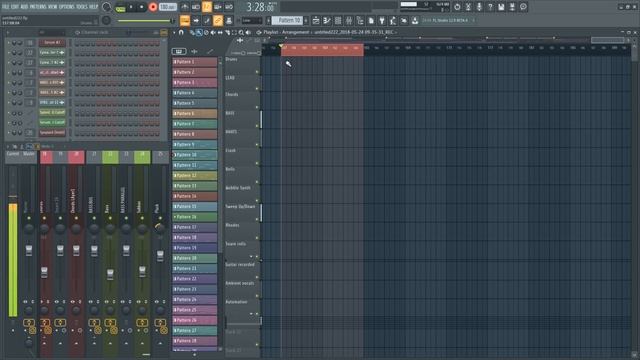Select Pattern 1 in the picker list
640x360 pixels.
195,62
